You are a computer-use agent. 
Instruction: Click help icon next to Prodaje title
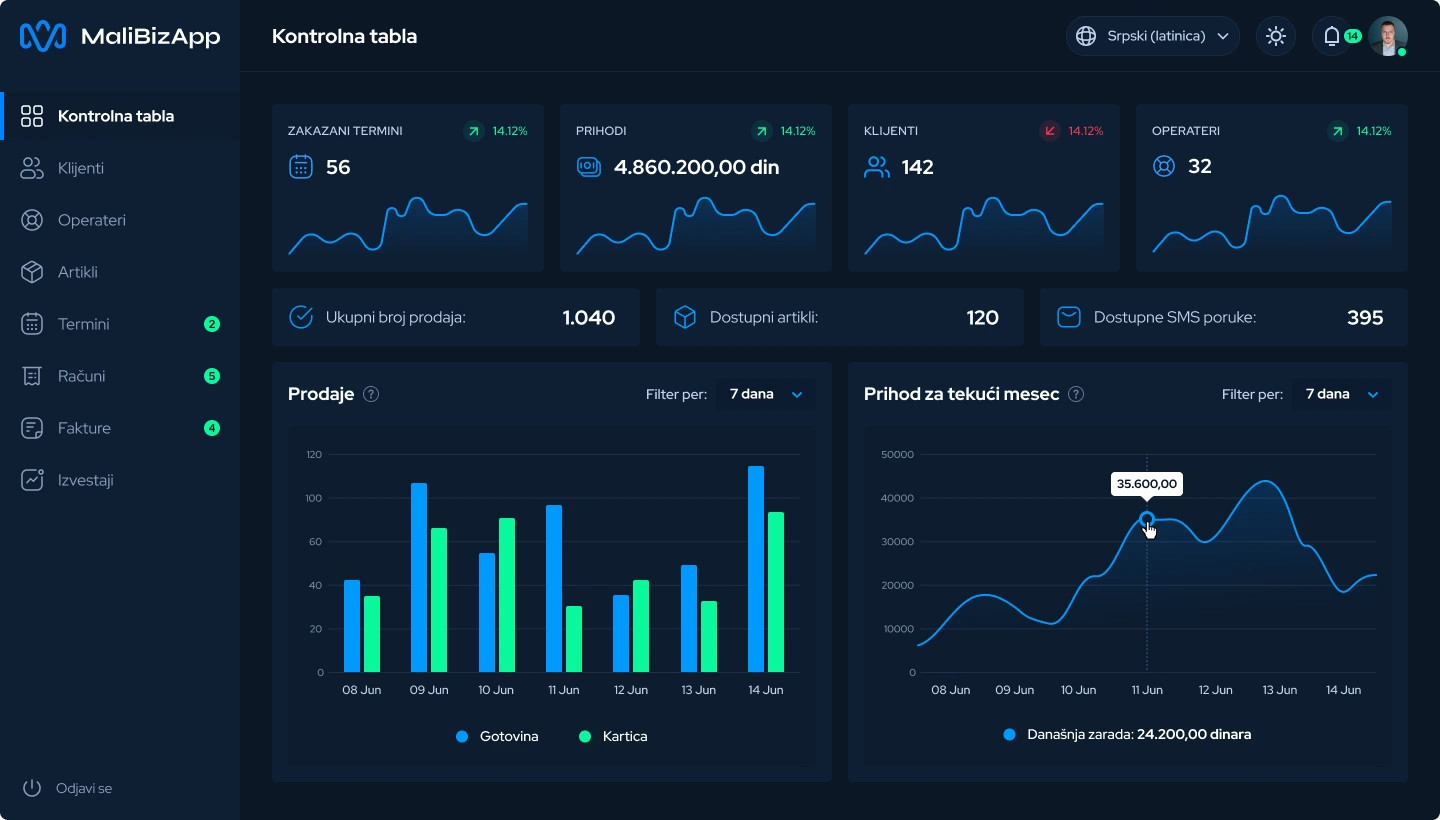pos(371,394)
